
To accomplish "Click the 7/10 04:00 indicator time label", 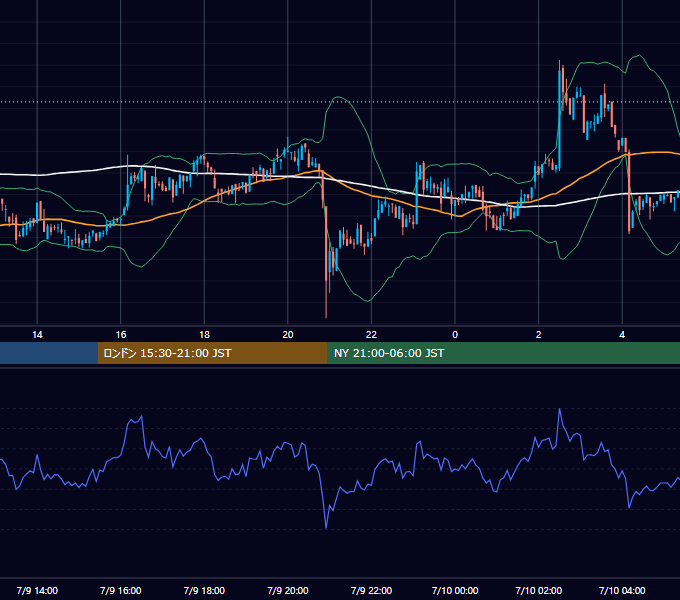I will click(622, 590).
